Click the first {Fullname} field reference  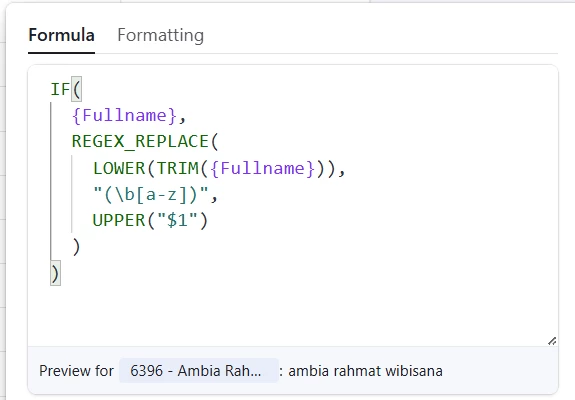point(125,115)
